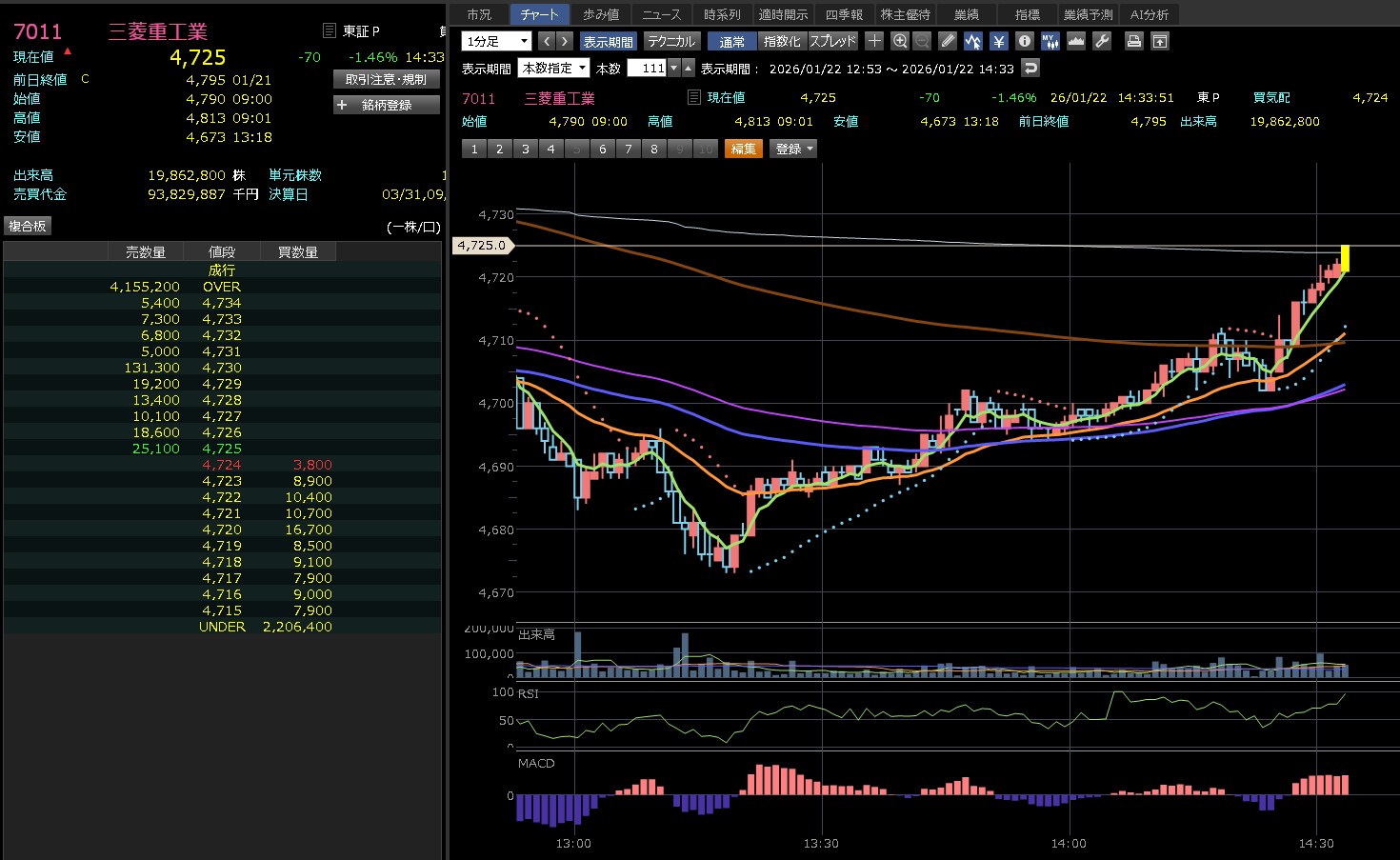
Task: Toggle the スプレッド chart mode
Action: (833, 41)
